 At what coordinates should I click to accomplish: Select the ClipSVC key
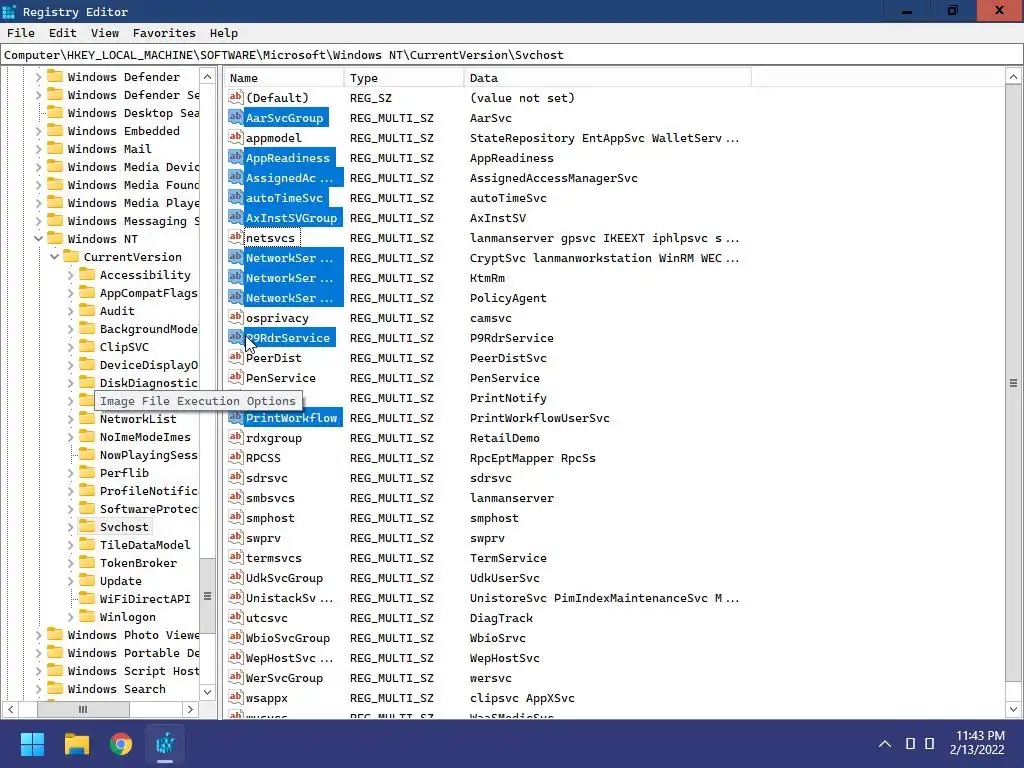(124, 347)
